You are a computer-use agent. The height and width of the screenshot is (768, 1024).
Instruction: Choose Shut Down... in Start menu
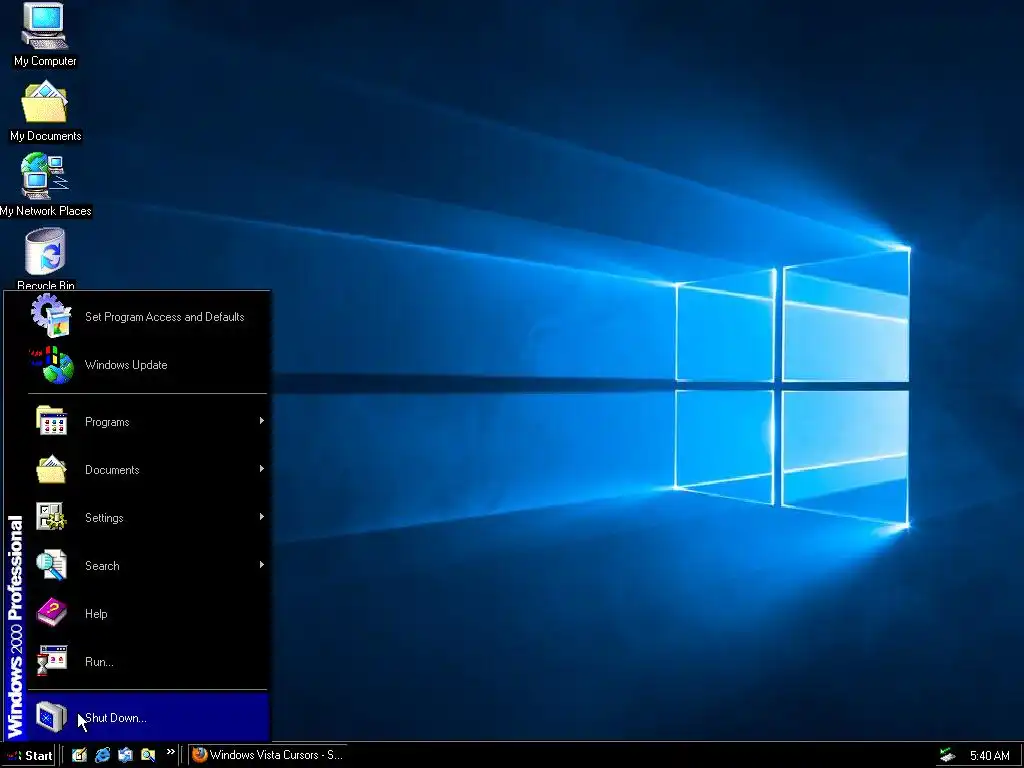pos(148,717)
